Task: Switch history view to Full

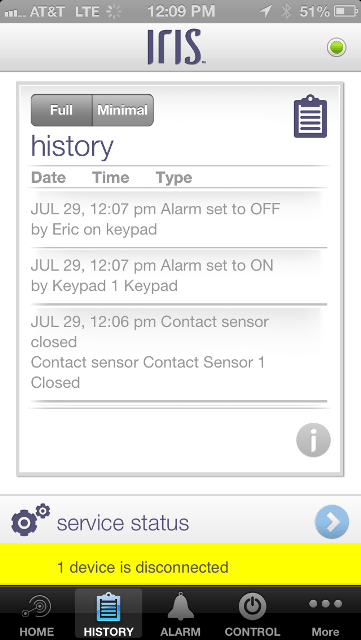Action: coord(62,110)
